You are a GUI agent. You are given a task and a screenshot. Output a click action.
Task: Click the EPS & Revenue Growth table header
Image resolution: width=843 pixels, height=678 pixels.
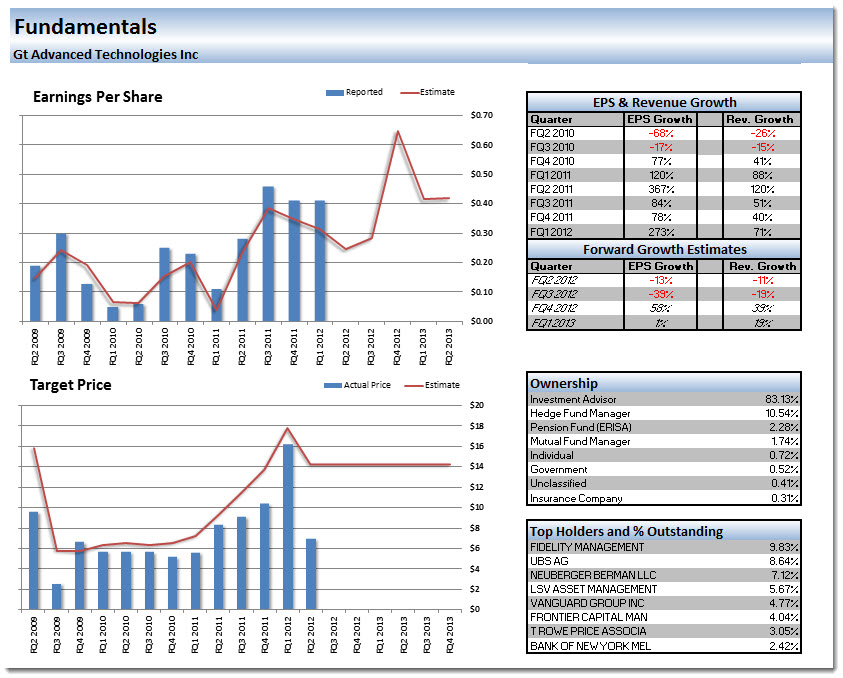point(663,102)
